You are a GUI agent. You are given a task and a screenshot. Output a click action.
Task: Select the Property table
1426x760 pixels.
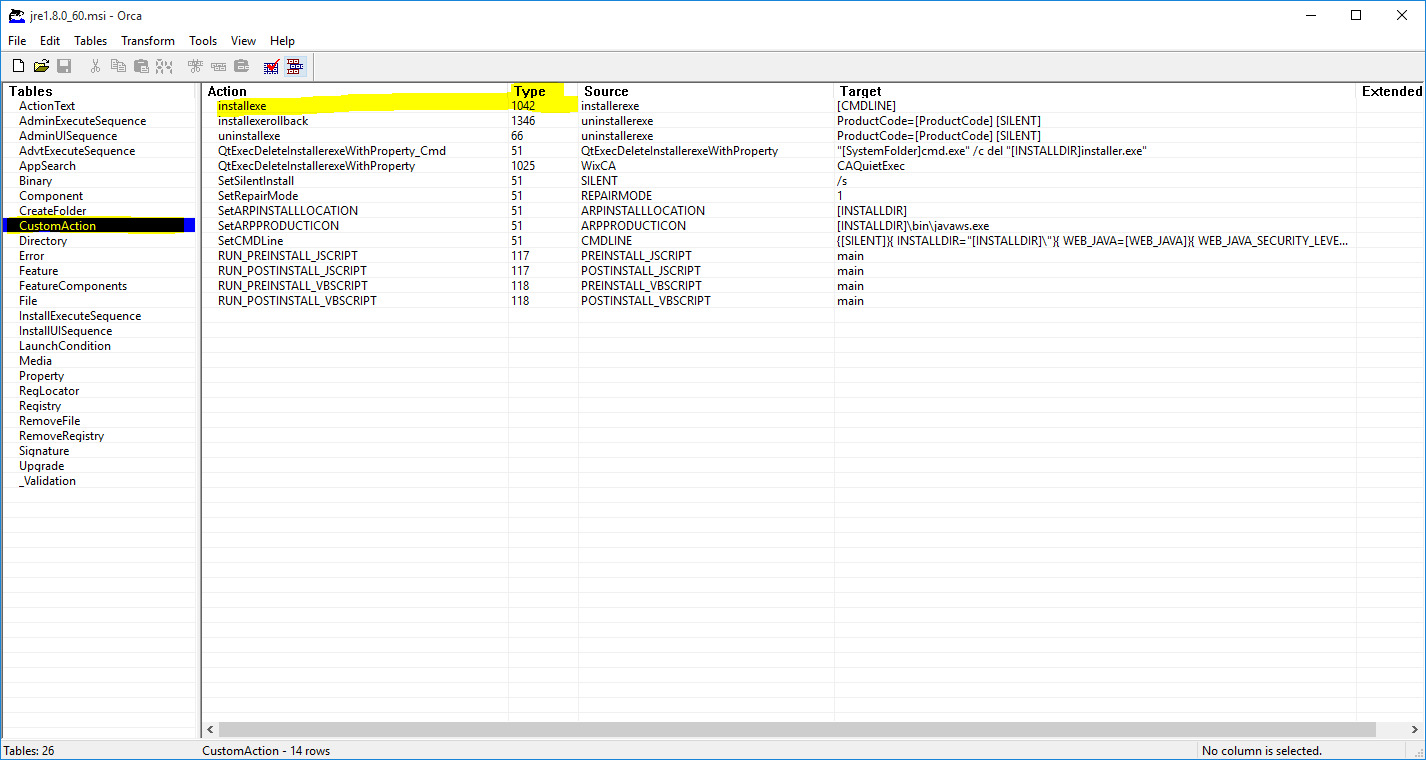pyautogui.click(x=41, y=376)
